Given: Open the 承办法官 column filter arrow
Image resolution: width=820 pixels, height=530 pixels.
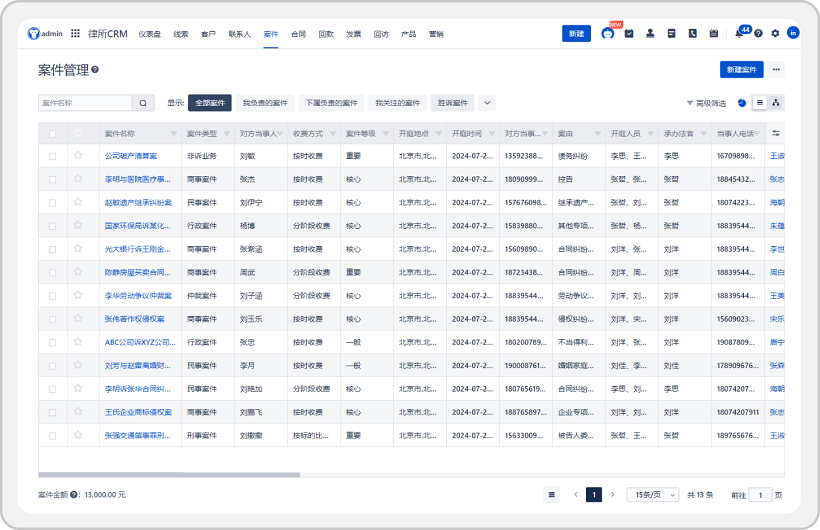Looking at the screenshot, I should click(704, 134).
